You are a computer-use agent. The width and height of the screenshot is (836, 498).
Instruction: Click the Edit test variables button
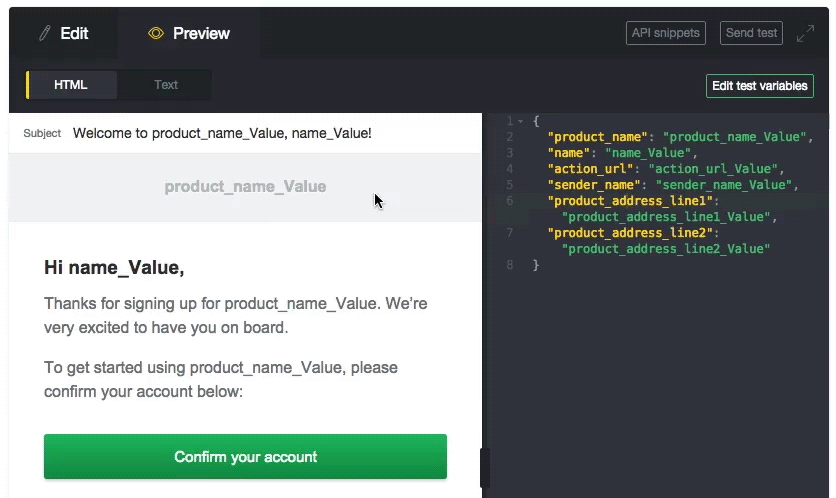pos(760,86)
